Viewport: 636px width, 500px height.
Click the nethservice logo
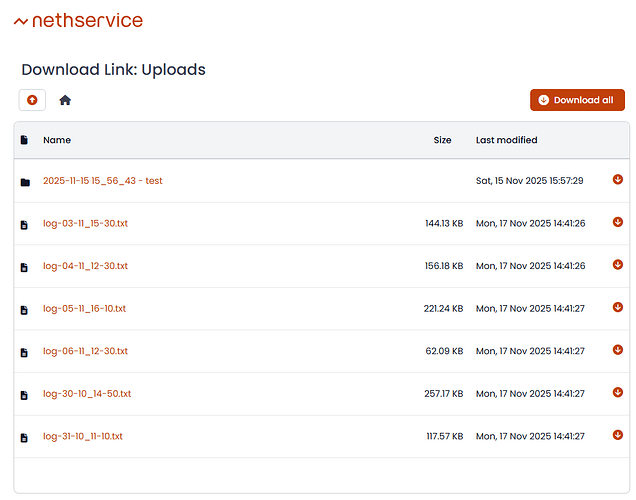click(x=78, y=20)
